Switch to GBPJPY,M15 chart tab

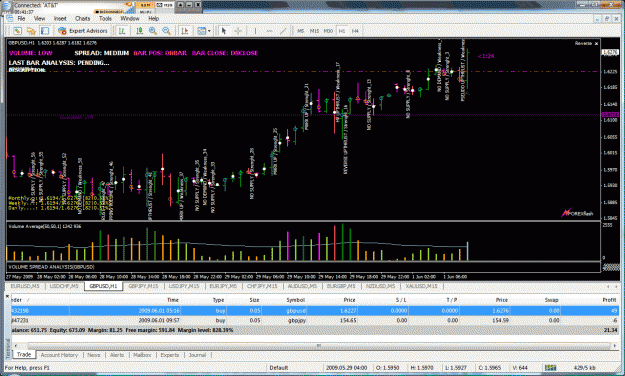point(143,286)
